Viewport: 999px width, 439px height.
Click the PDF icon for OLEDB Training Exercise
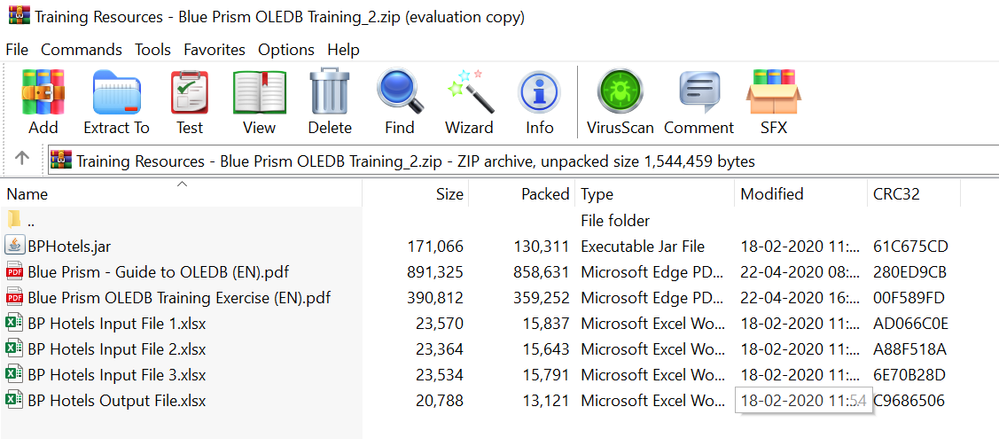click(x=14, y=298)
